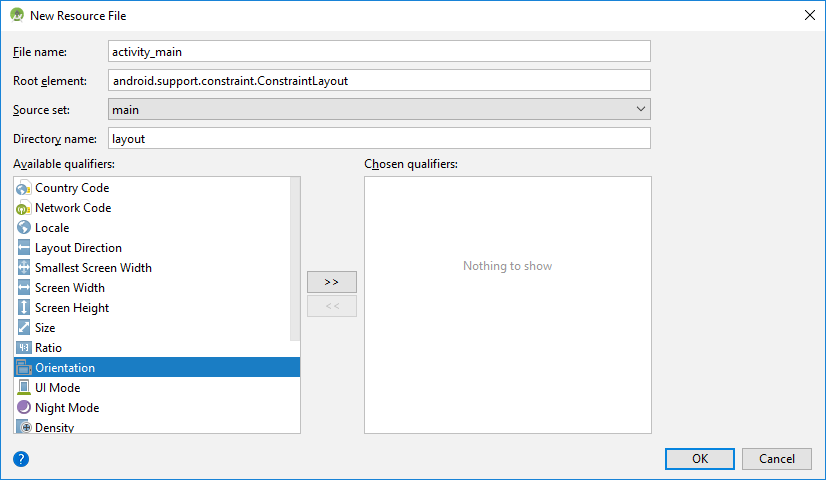826x480 pixels.
Task: Click the Ratio qualifier icon
Action: [24, 348]
